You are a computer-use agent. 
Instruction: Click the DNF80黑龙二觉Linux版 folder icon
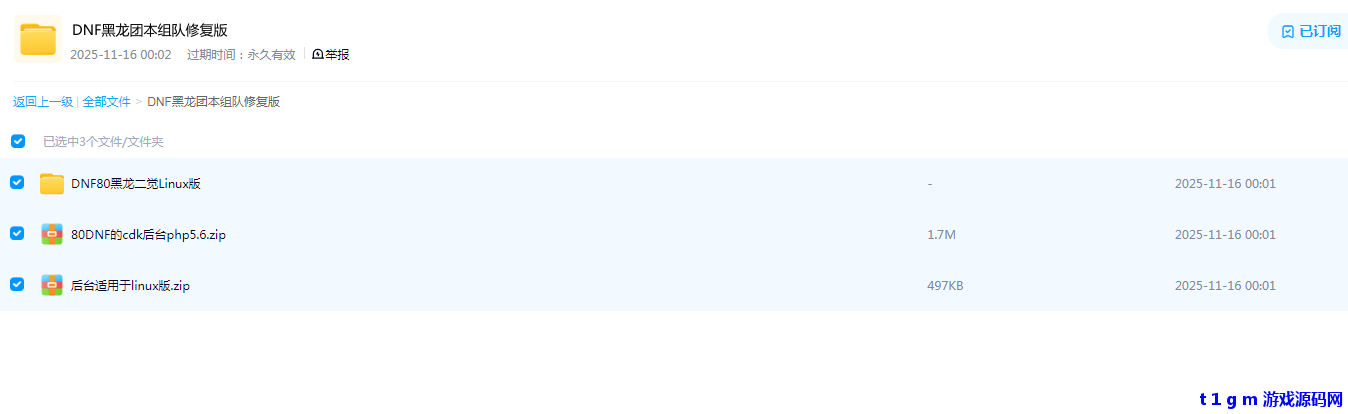tap(52, 184)
